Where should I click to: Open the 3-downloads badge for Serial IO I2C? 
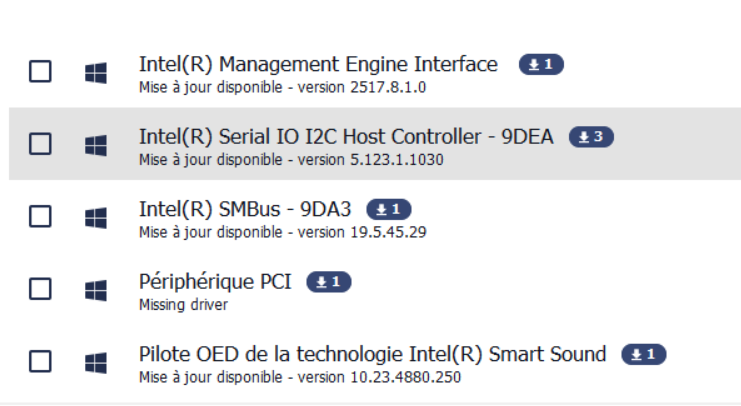click(591, 137)
